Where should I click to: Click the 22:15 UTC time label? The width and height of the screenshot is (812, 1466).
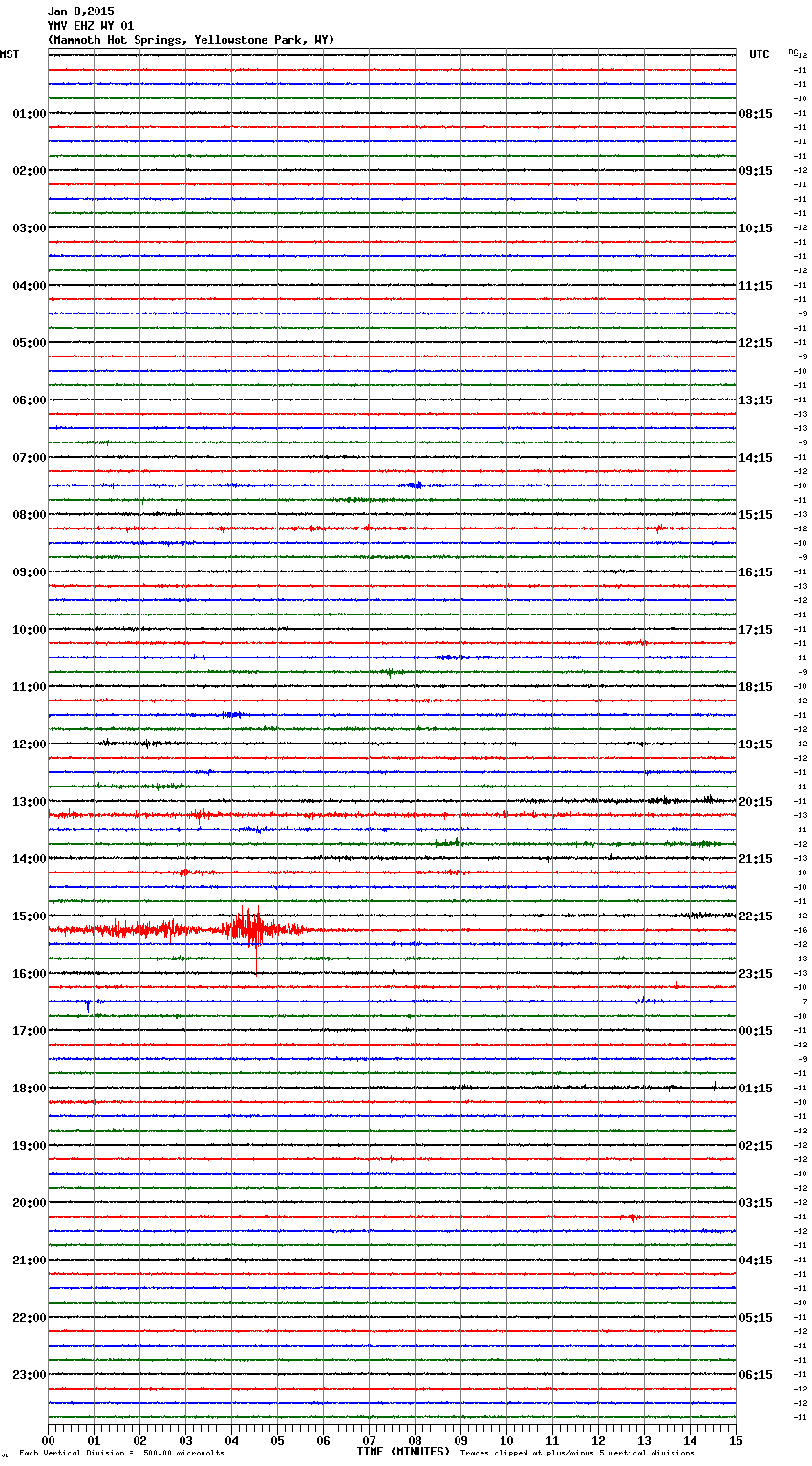tap(756, 916)
